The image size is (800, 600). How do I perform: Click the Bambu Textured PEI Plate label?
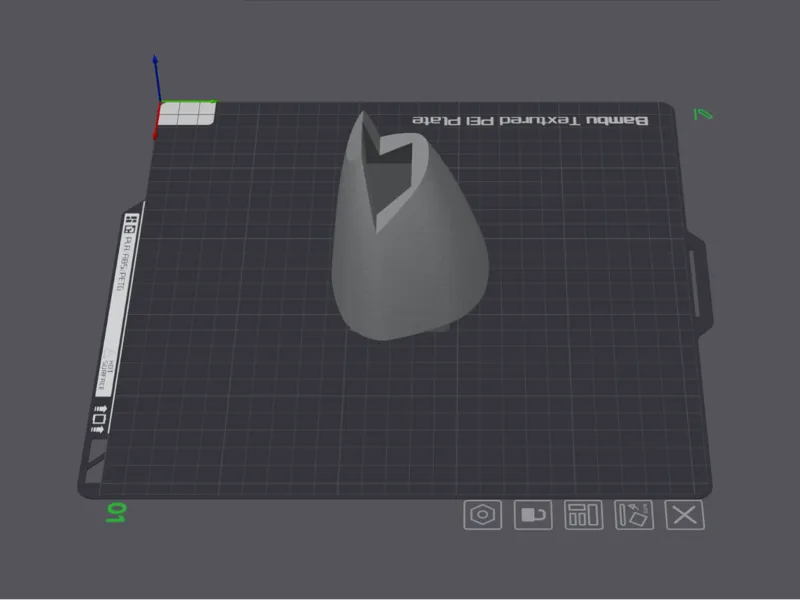pos(530,120)
